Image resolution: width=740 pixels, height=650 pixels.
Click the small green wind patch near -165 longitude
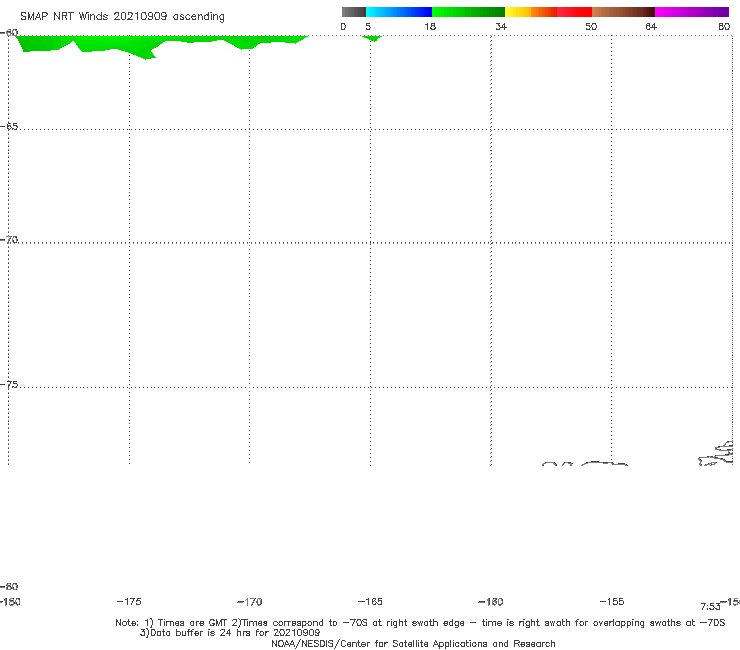coord(372,38)
